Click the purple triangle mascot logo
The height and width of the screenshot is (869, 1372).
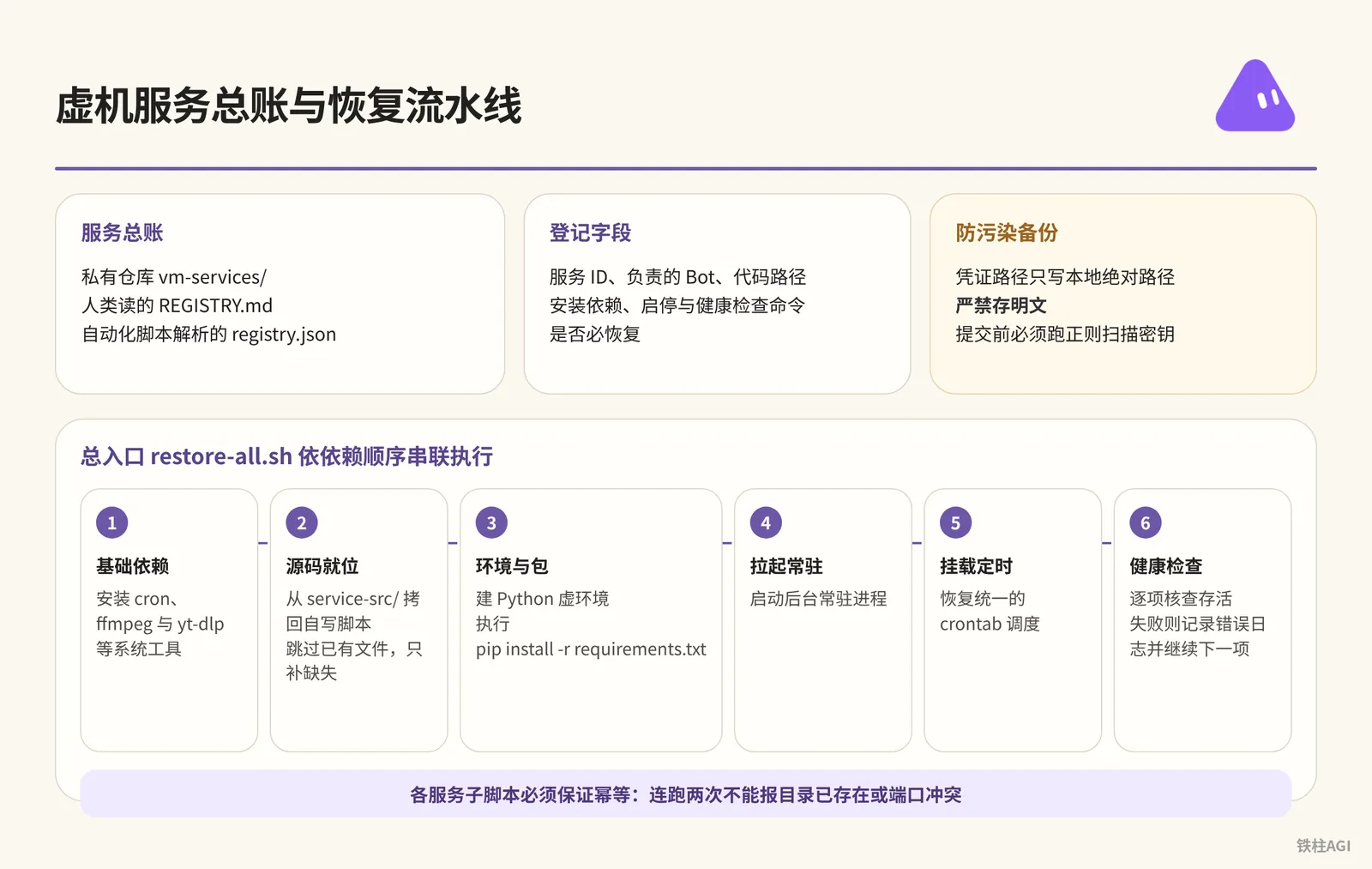pyautogui.click(x=1255, y=96)
